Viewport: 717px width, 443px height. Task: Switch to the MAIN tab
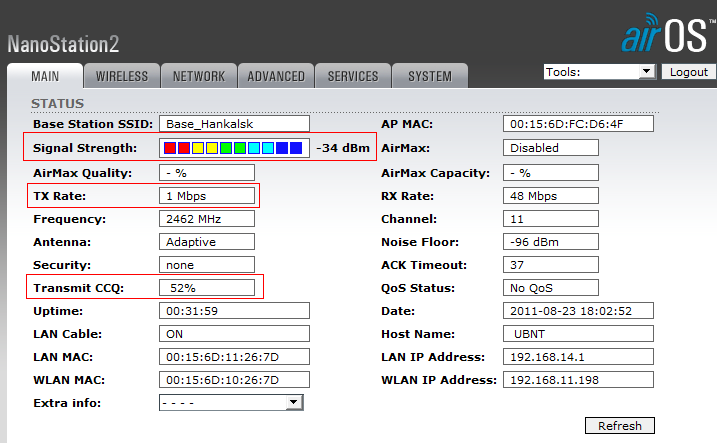[45, 76]
